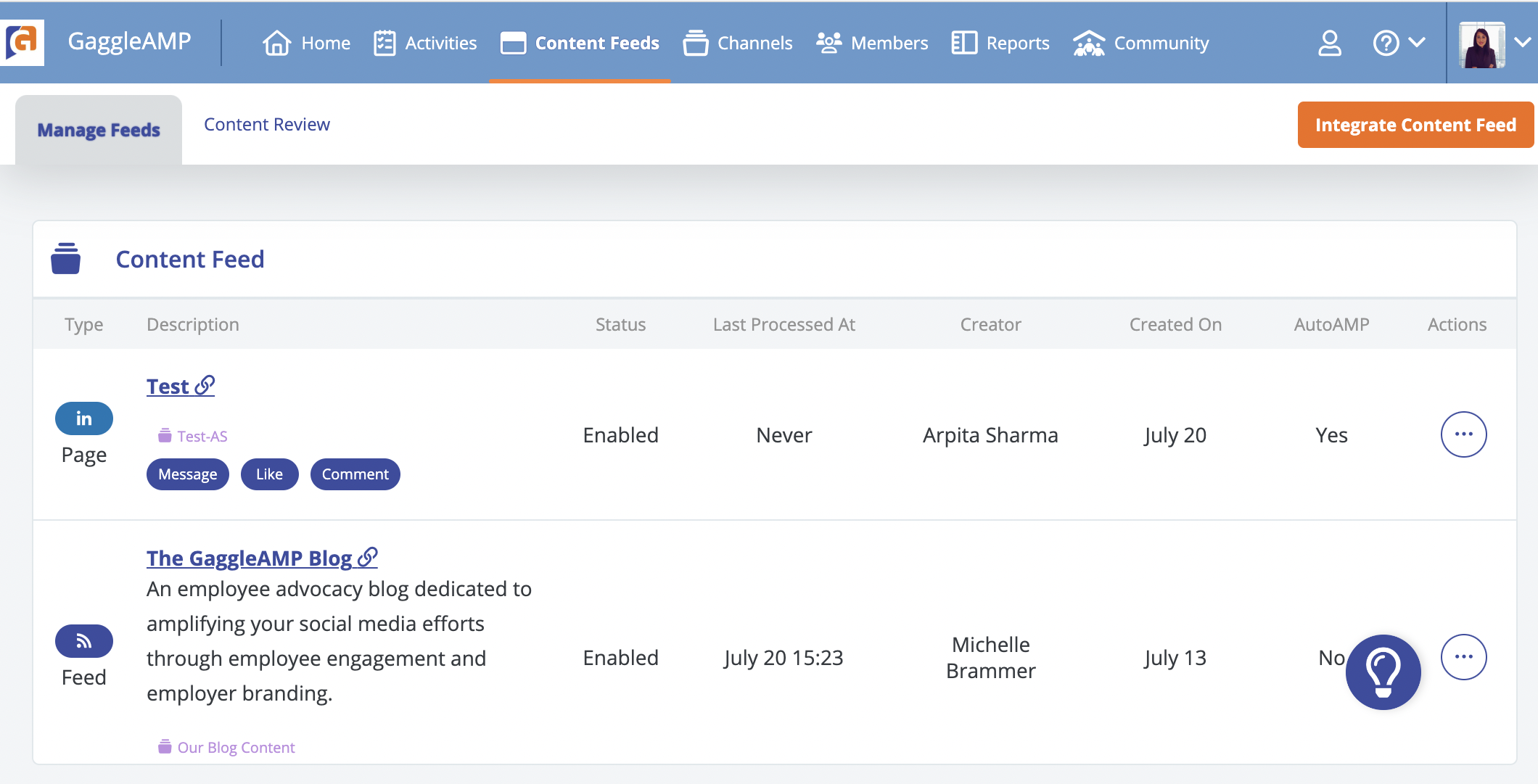1538x784 pixels.
Task: Switch to the Manage Feeds tab
Action: [99, 130]
